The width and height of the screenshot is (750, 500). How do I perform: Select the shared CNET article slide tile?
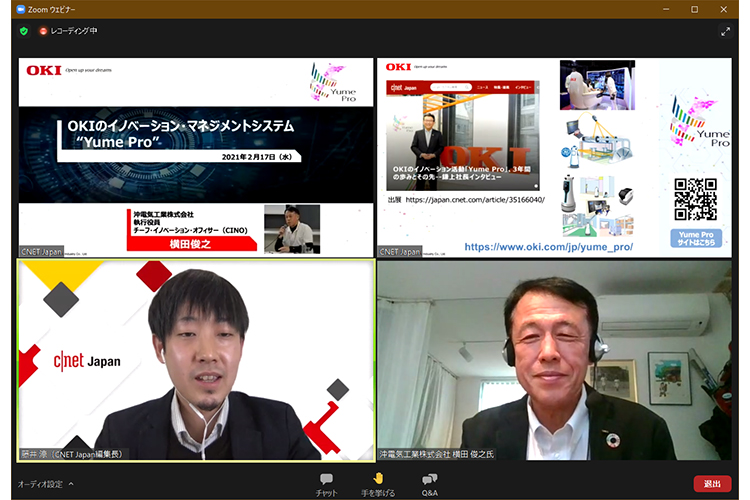click(554, 157)
